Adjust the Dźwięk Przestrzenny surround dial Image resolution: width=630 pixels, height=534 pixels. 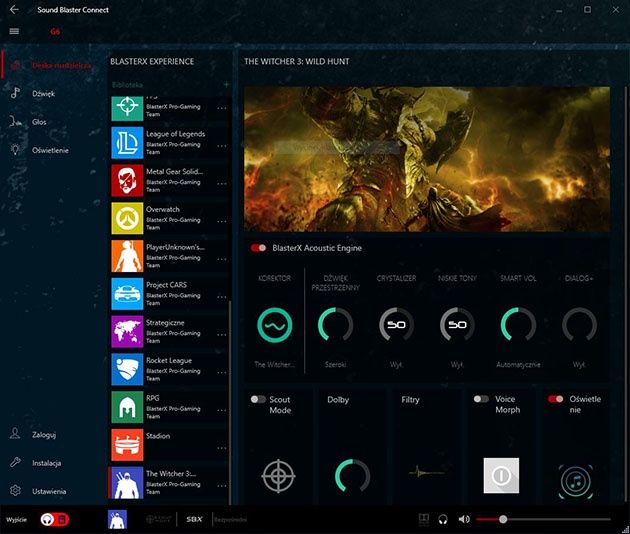click(335, 325)
